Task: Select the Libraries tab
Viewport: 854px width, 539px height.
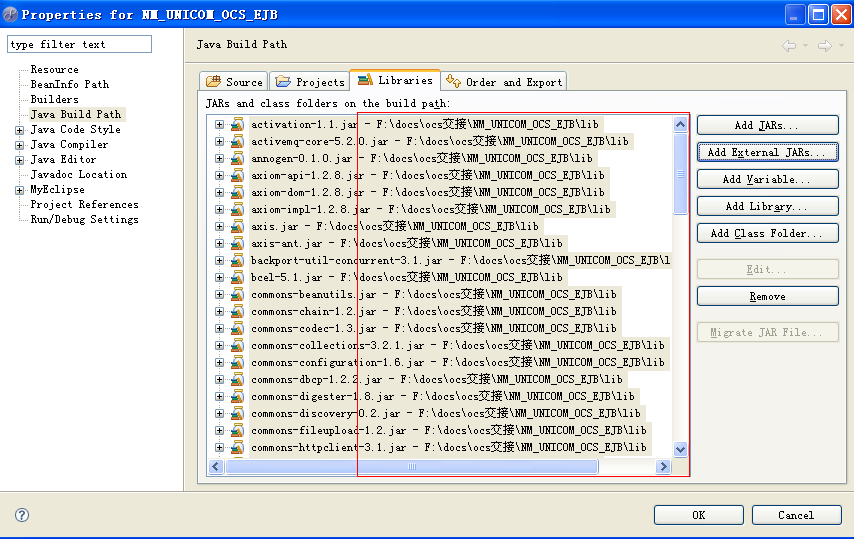Action: pos(395,80)
